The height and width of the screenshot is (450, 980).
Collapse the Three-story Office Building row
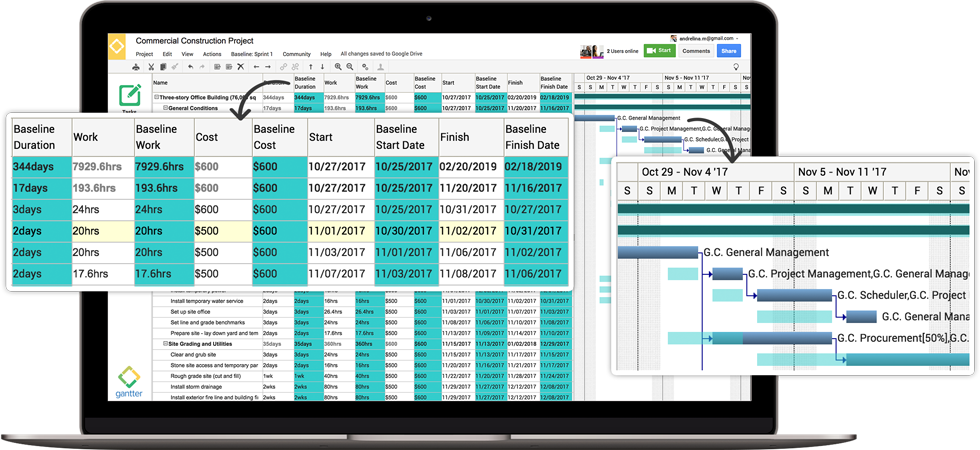(x=156, y=97)
